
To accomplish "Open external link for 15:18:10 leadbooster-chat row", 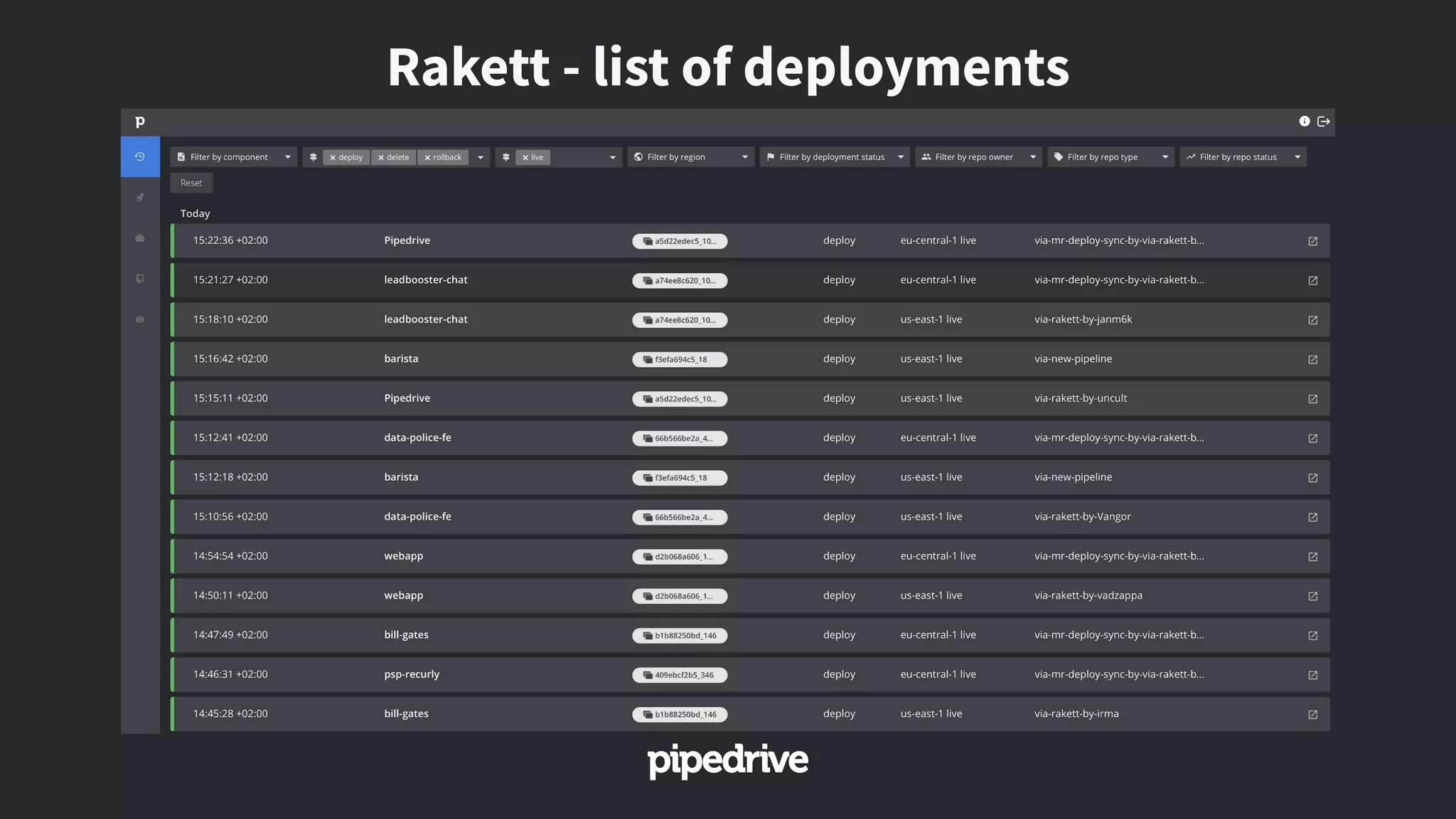I will (x=1313, y=320).
